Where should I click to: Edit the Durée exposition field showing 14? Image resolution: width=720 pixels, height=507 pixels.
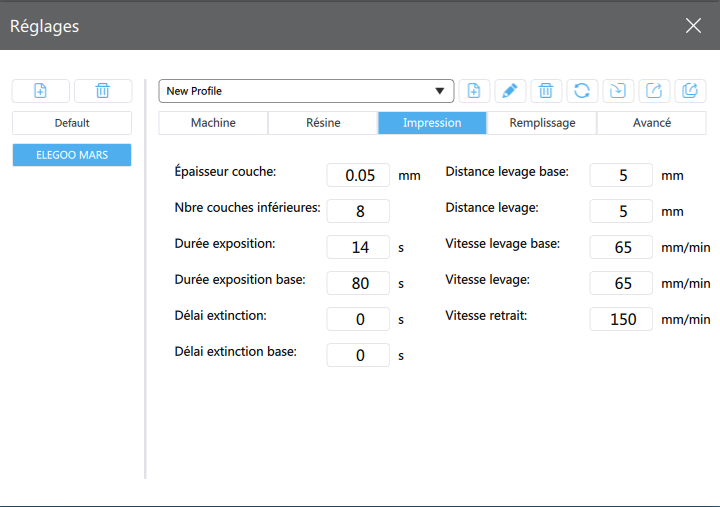coord(358,247)
